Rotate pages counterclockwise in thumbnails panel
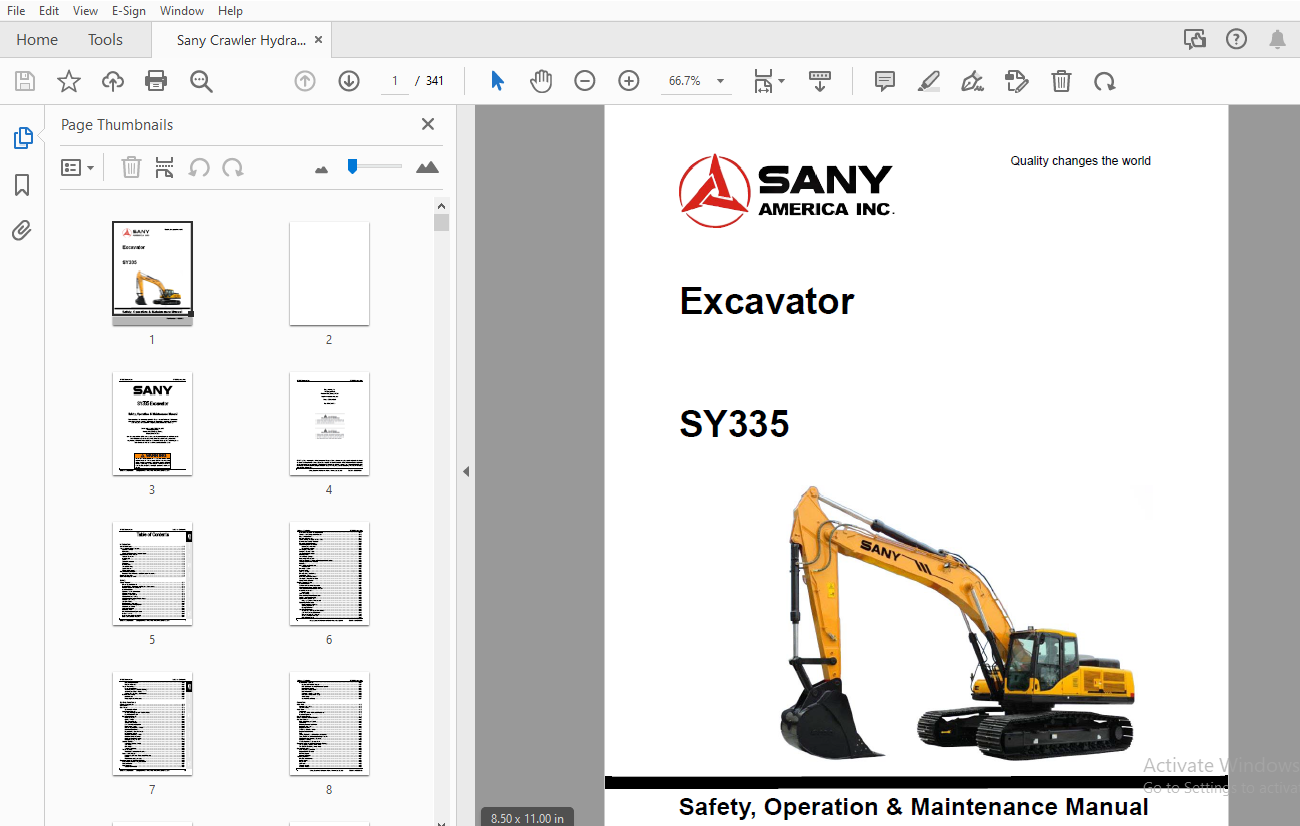Image resolution: width=1300 pixels, height=826 pixels. coord(199,167)
